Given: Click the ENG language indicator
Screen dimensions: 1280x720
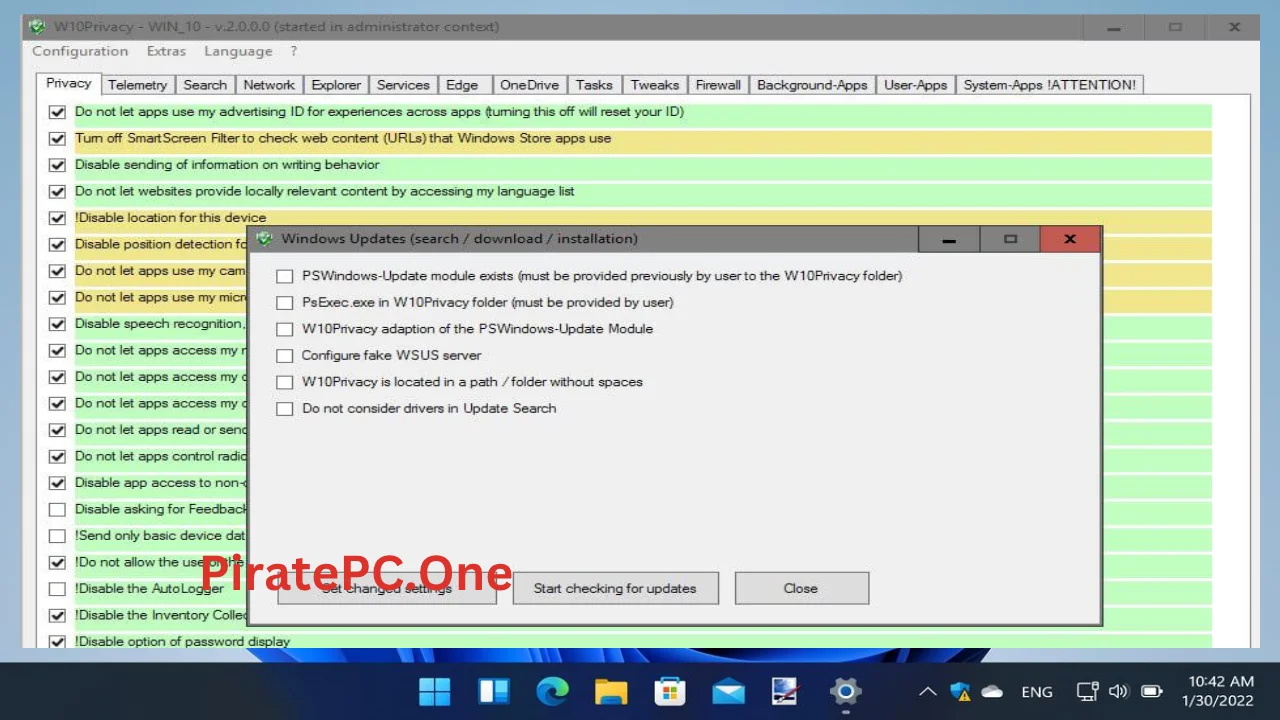Looking at the screenshot, I should 1037,691.
